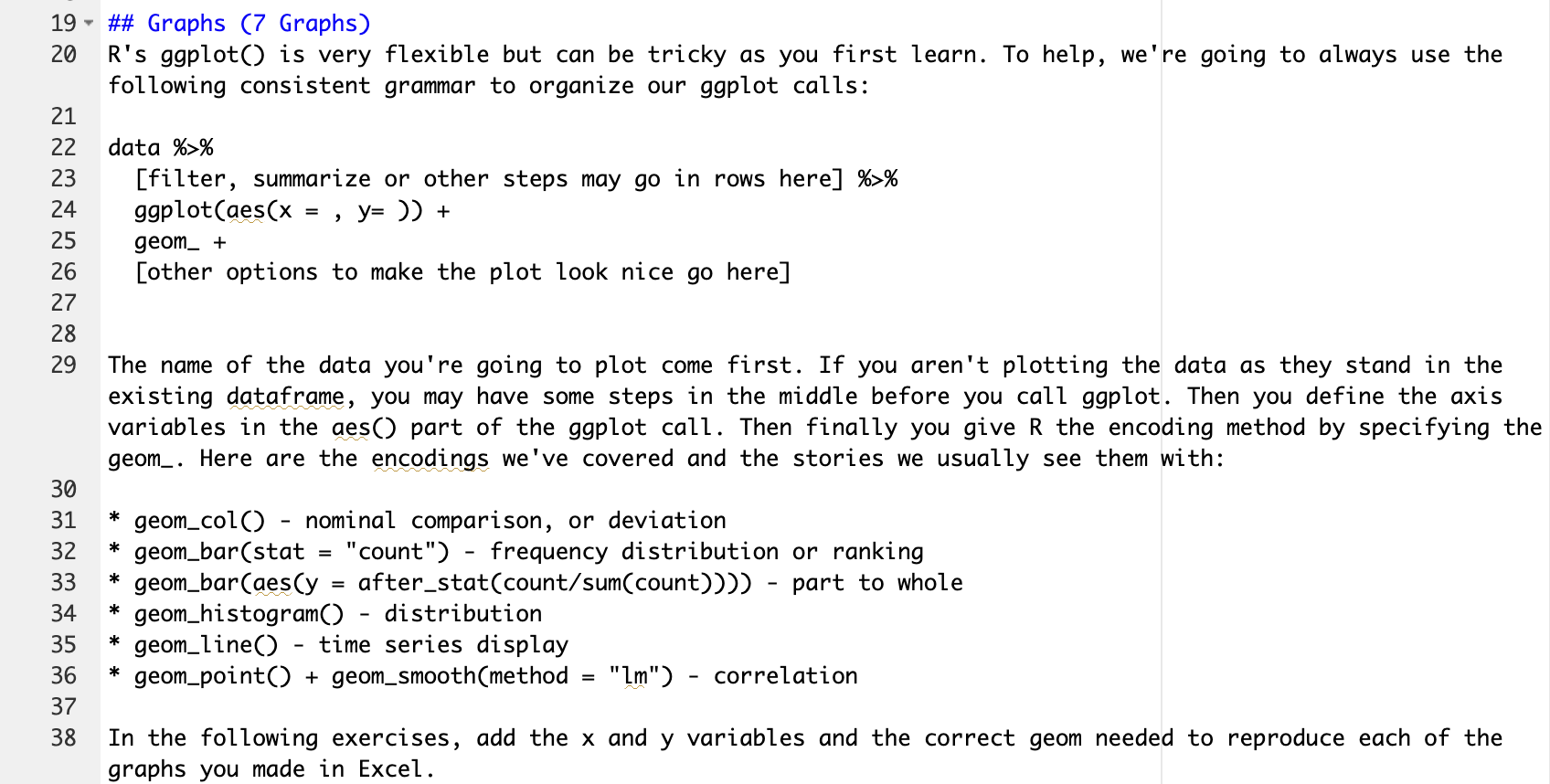Click the '[other options to make' placeholder line
The image size is (1550, 784).
[x=462, y=272]
